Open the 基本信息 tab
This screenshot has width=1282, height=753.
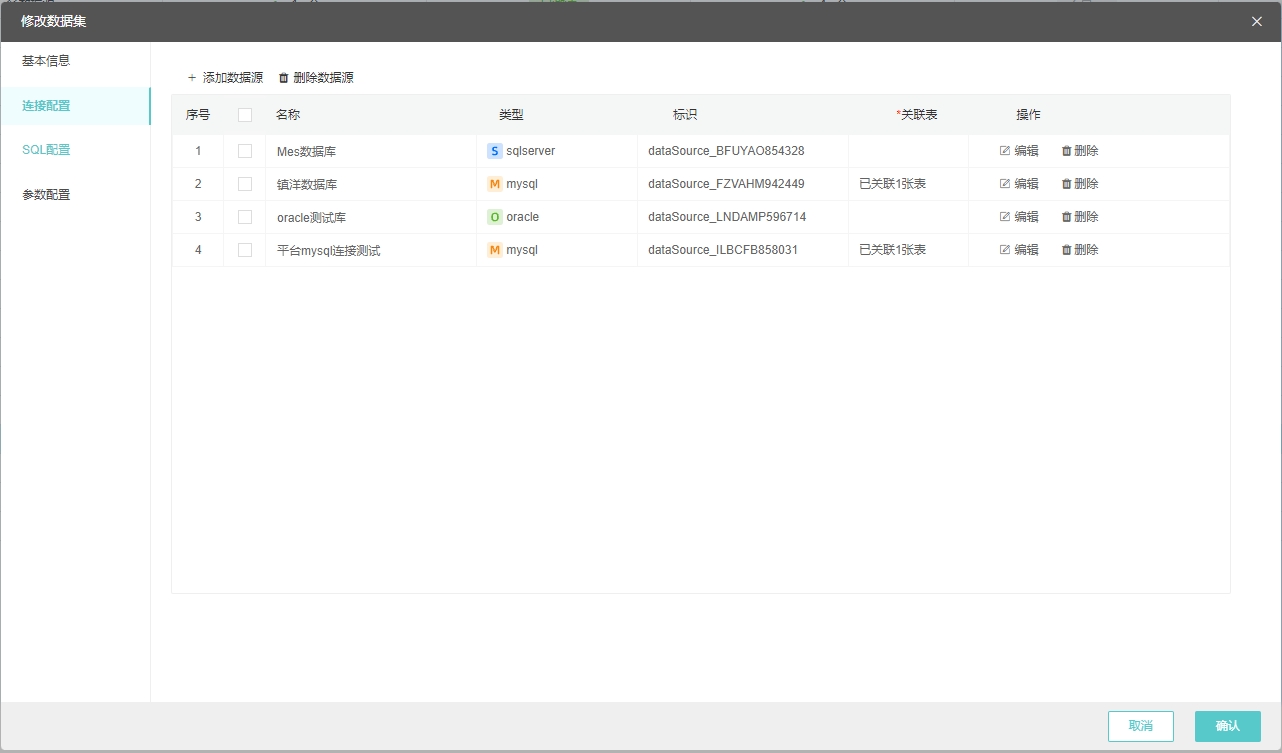(x=75, y=61)
